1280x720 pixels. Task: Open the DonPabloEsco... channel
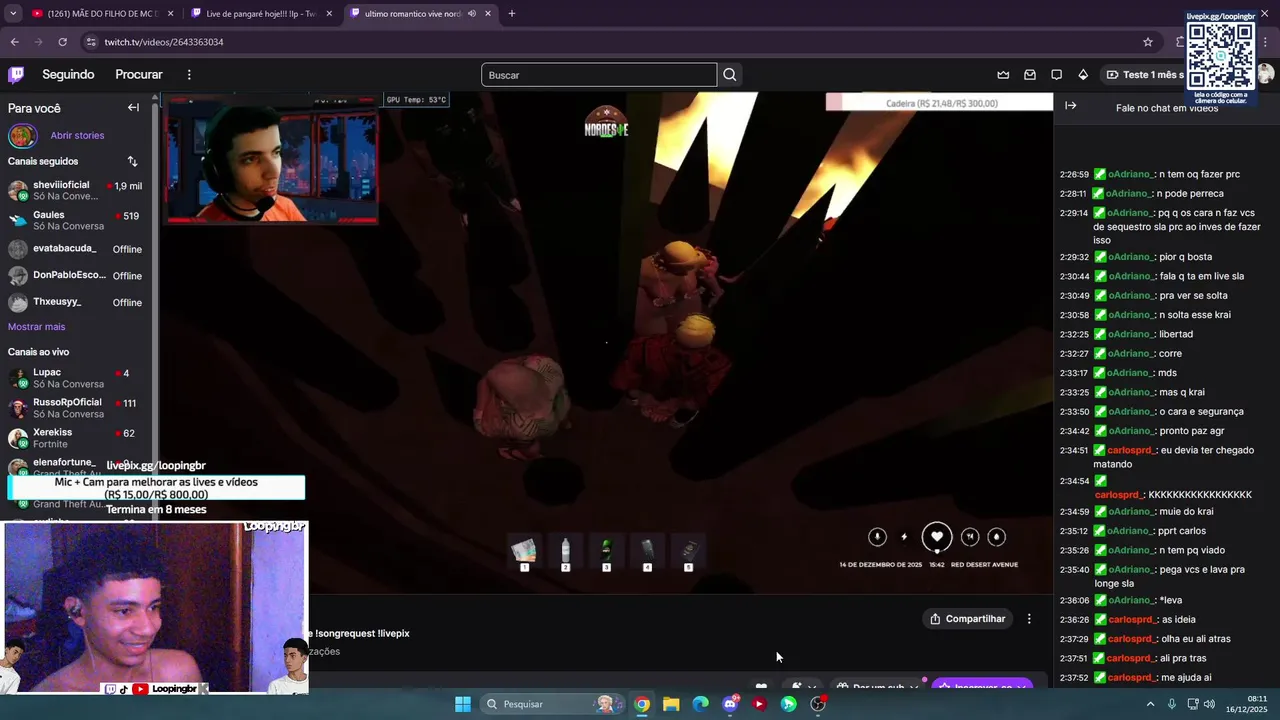76,276
